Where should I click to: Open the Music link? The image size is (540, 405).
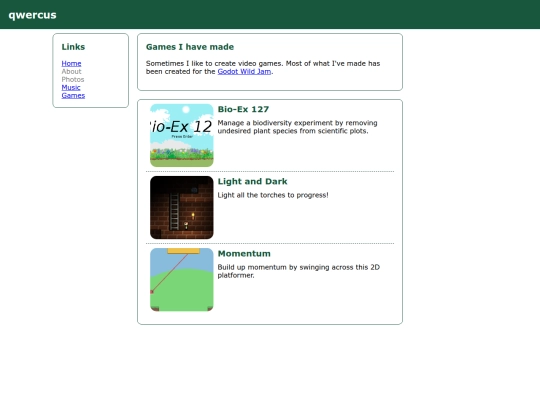(71, 87)
